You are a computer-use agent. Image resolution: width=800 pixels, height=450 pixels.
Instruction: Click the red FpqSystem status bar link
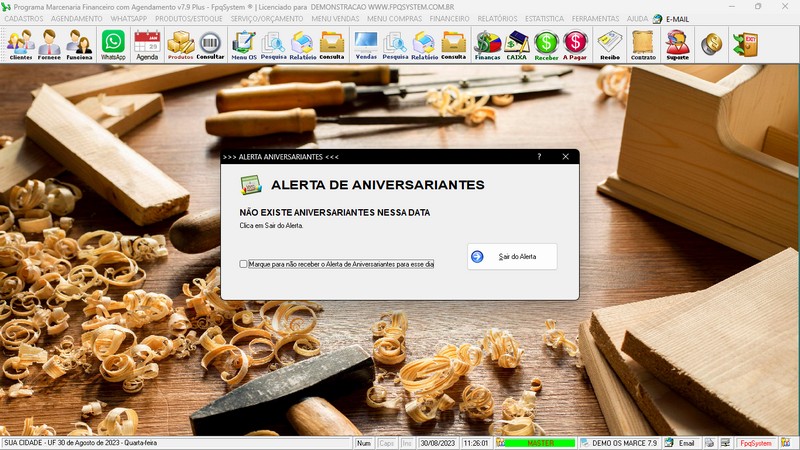(x=756, y=443)
